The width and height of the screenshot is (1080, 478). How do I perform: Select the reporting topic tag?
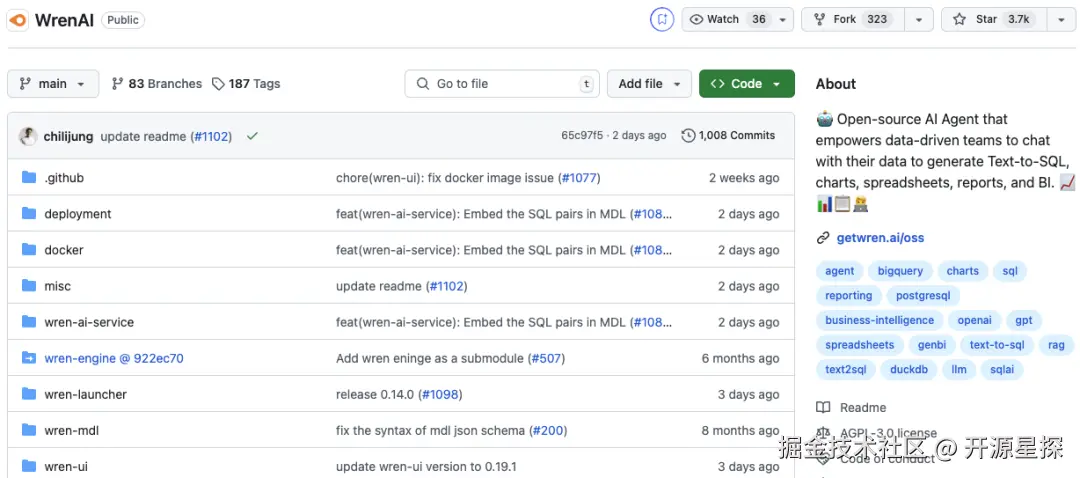pyautogui.click(x=849, y=295)
